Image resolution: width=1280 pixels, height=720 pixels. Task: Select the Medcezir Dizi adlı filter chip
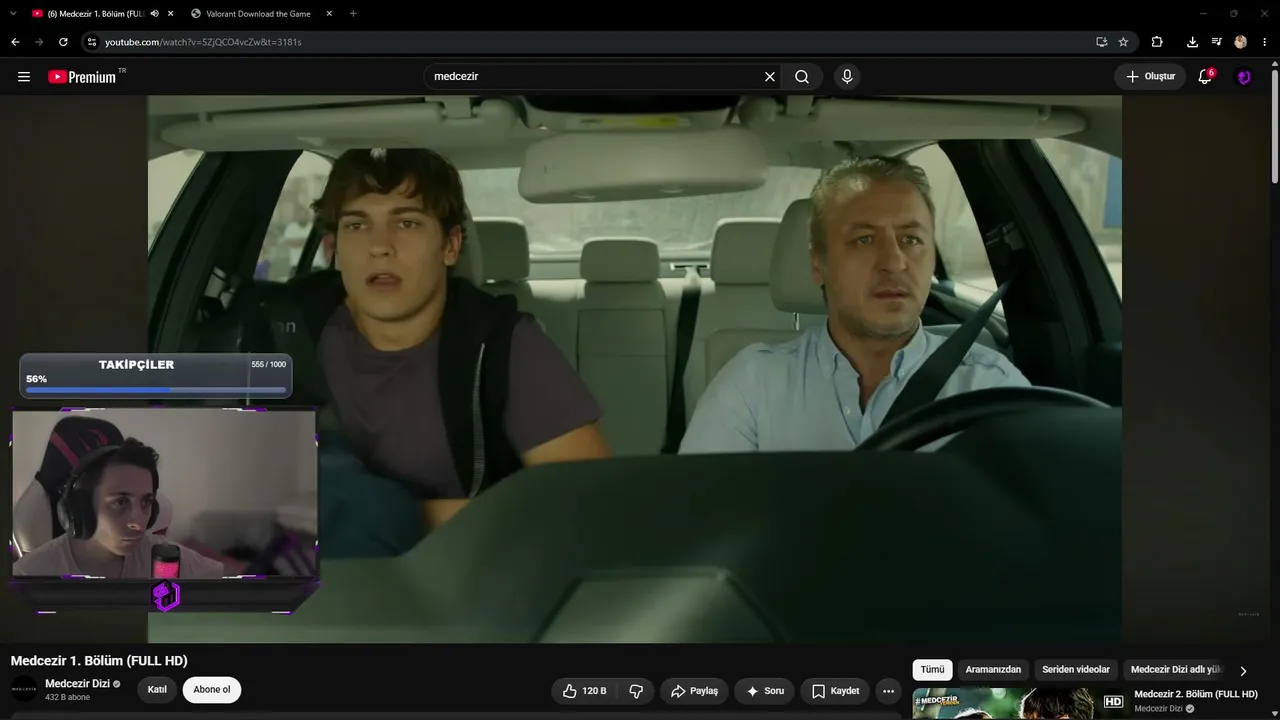point(1176,670)
